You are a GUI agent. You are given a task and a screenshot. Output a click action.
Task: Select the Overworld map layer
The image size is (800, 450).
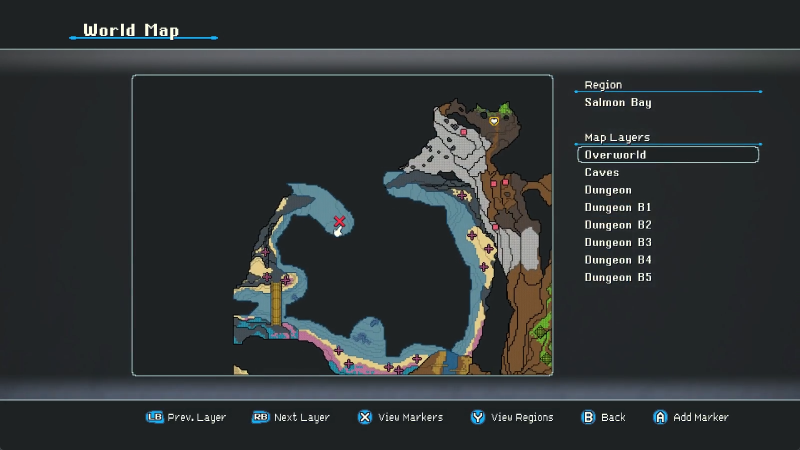click(668, 155)
